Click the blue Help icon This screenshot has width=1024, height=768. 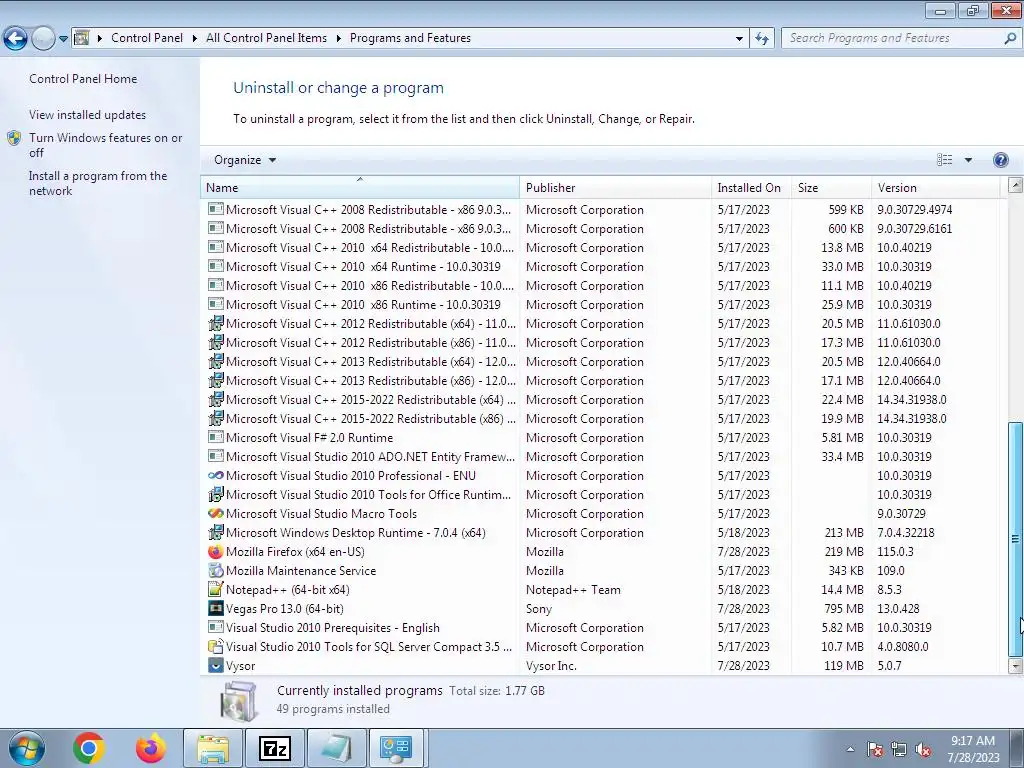(x=1000, y=160)
